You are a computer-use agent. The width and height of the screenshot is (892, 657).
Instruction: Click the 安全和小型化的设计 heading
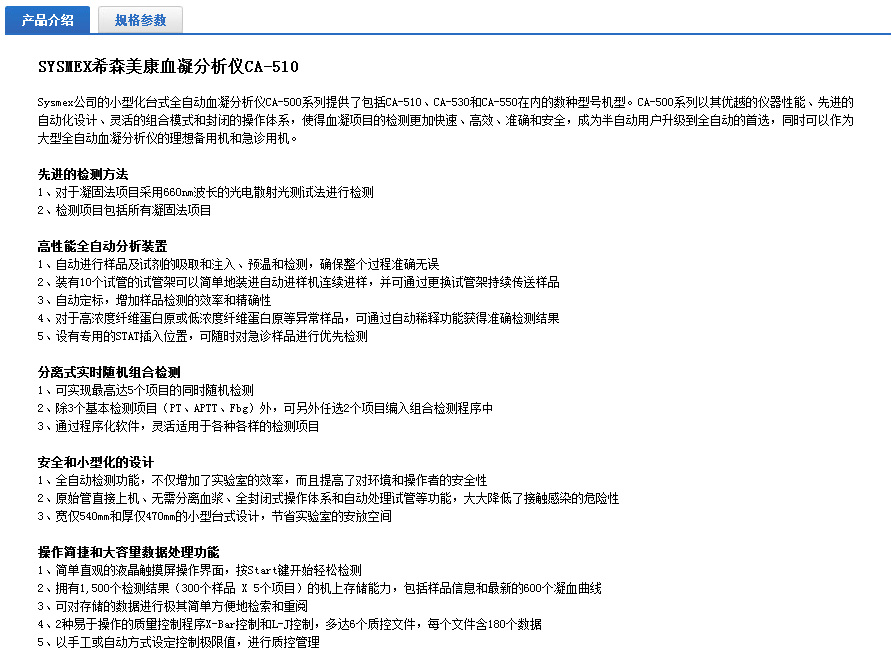(96, 462)
